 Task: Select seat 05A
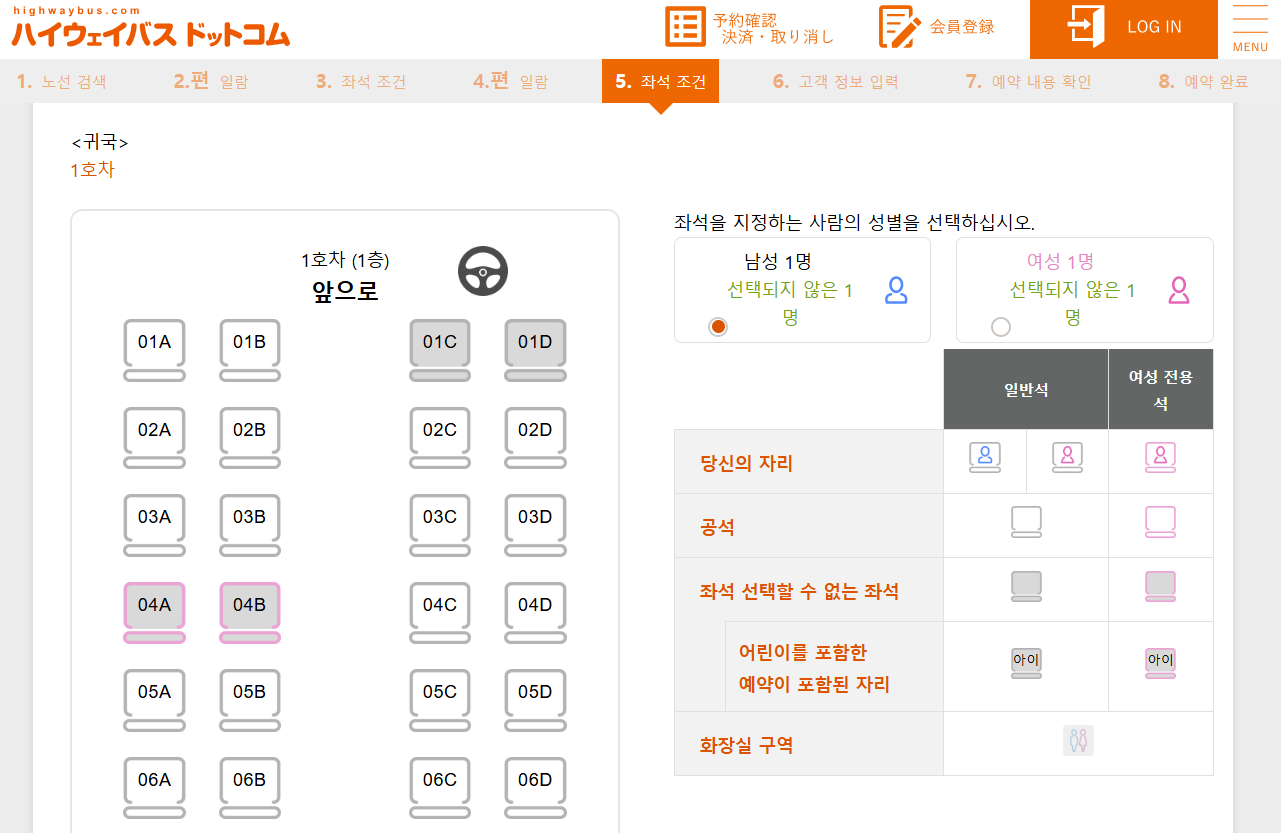(x=154, y=700)
